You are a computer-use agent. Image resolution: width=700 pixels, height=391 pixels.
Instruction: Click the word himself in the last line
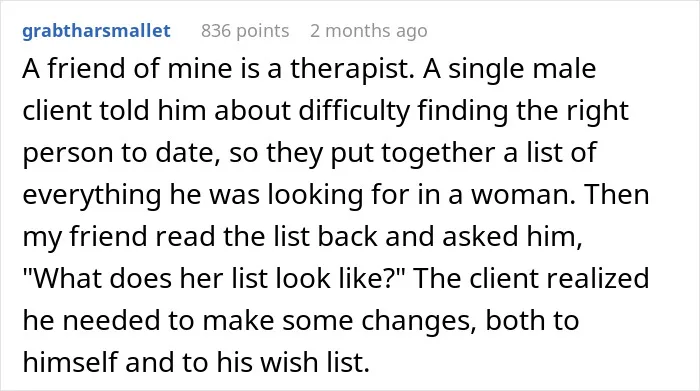(70, 362)
